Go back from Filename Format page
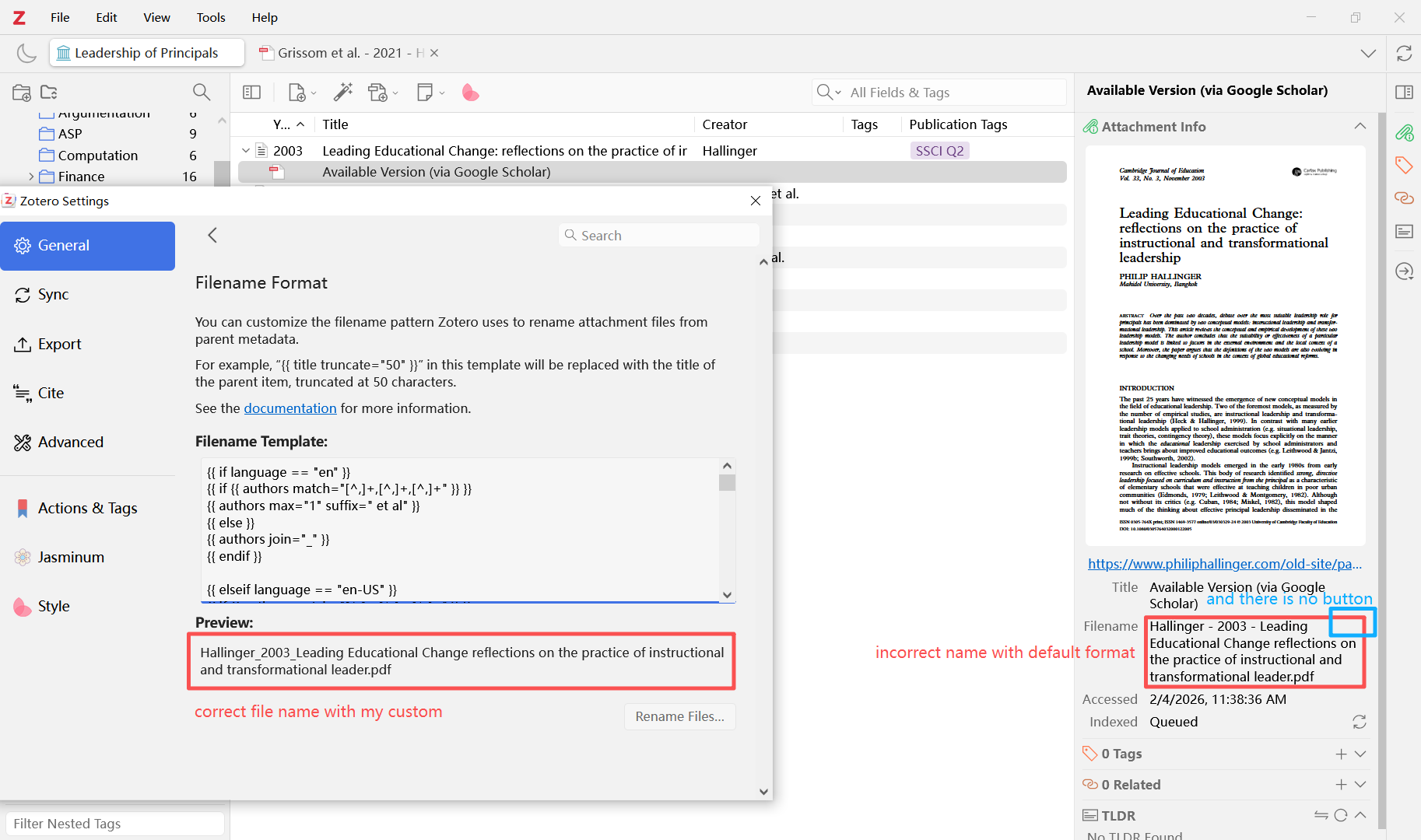Screen dimensions: 1421x840 pos(212,235)
